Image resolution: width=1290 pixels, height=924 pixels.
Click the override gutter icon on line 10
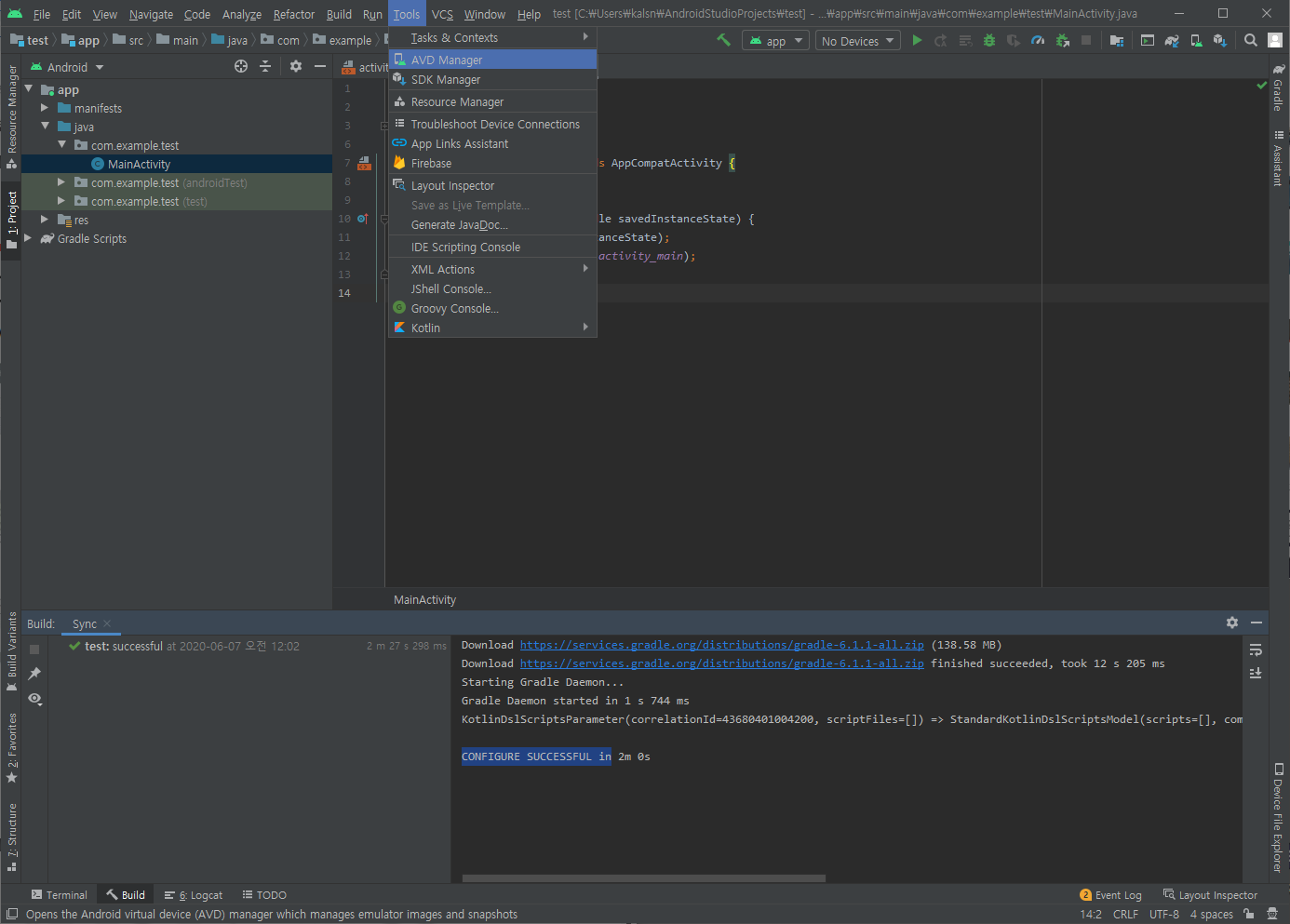tap(363, 219)
